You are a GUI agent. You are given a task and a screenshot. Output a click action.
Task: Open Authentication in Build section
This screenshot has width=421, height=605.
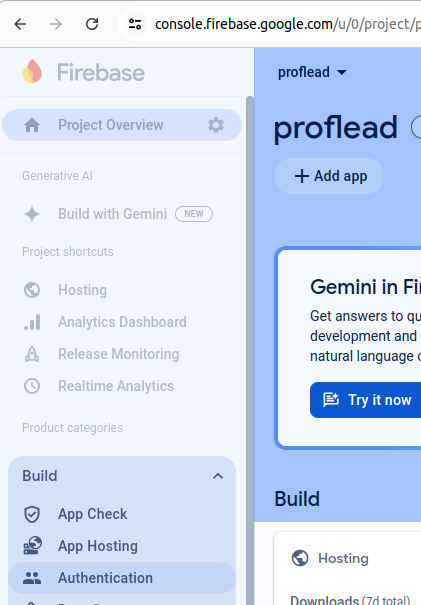tap(122, 578)
